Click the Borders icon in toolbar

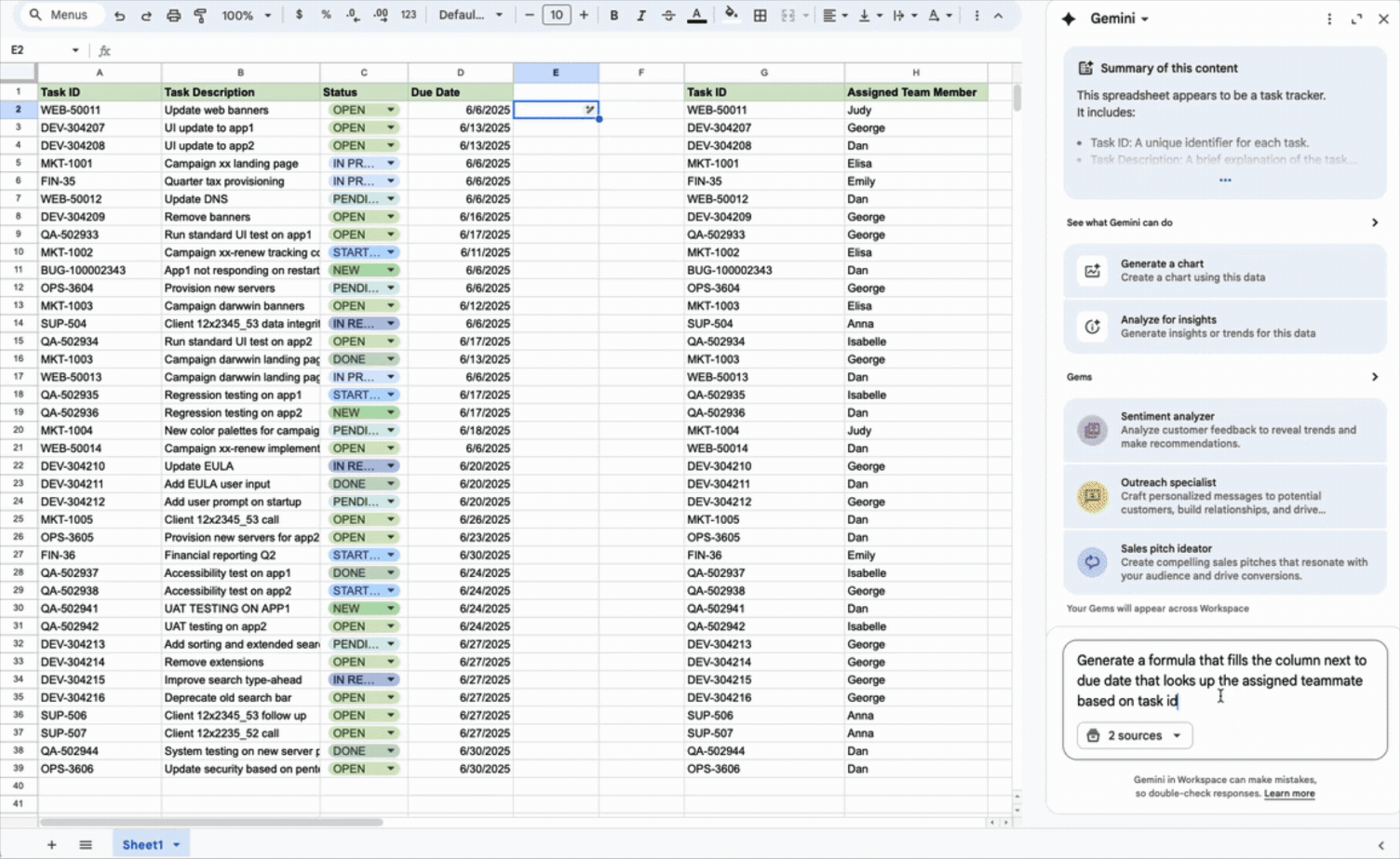(x=760, y=16)
